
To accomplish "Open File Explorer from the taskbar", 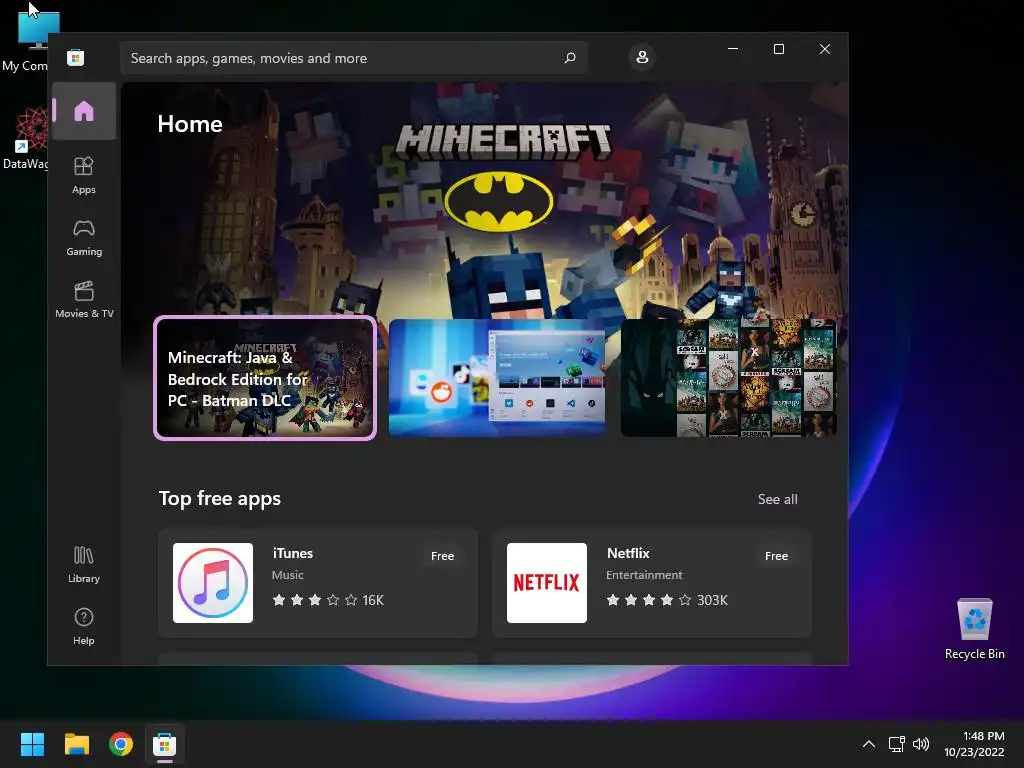I will [x=76, y=744].
